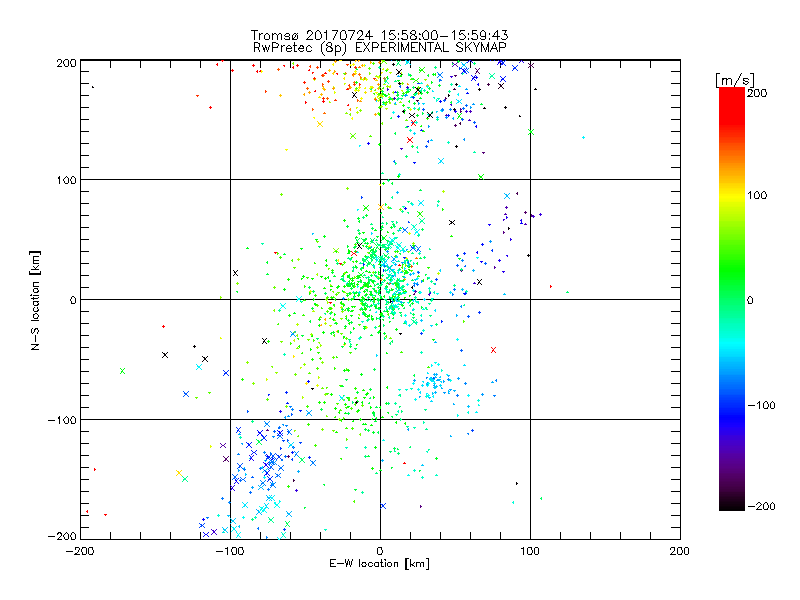Click the colorbar tick label "200"
The image size is (800, 600).
click(758, 93)
